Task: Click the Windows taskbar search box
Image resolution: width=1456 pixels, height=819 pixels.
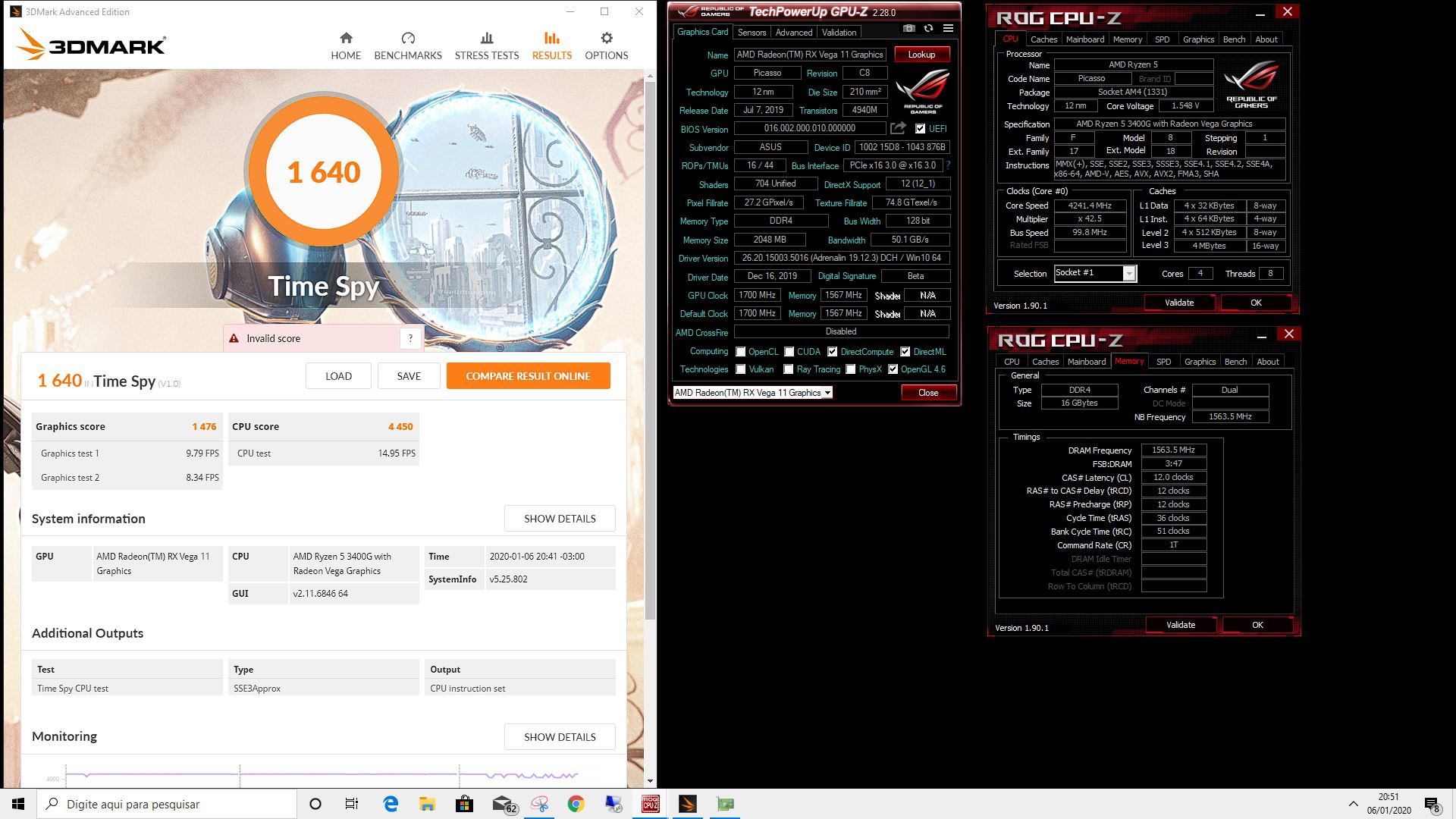Action: (167, 804)
